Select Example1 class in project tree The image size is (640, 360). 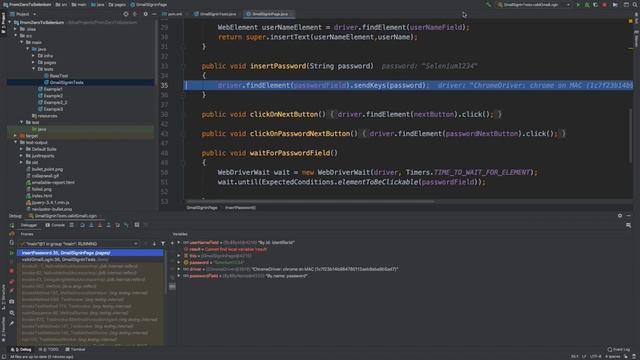tap(53, 89)
